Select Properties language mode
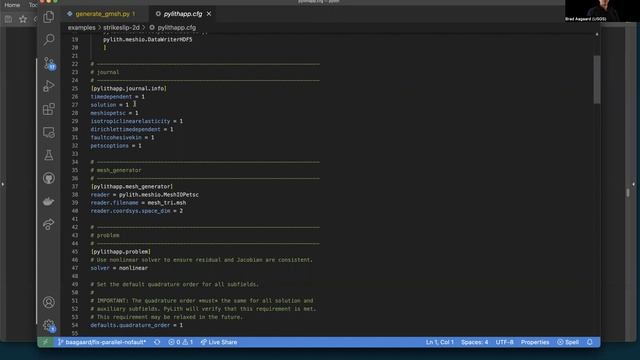640x360 pixels. click(x=535, y=342)
